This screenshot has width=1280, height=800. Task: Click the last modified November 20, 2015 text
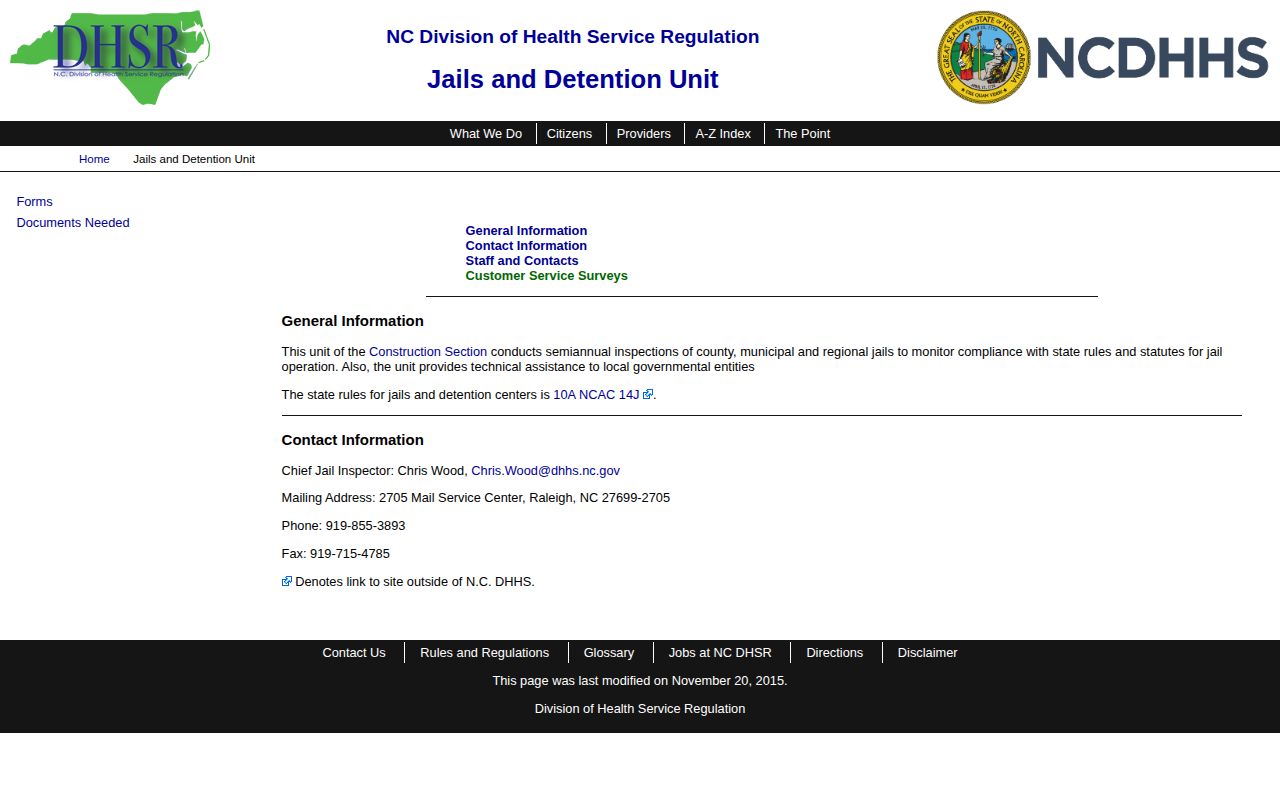640,681
